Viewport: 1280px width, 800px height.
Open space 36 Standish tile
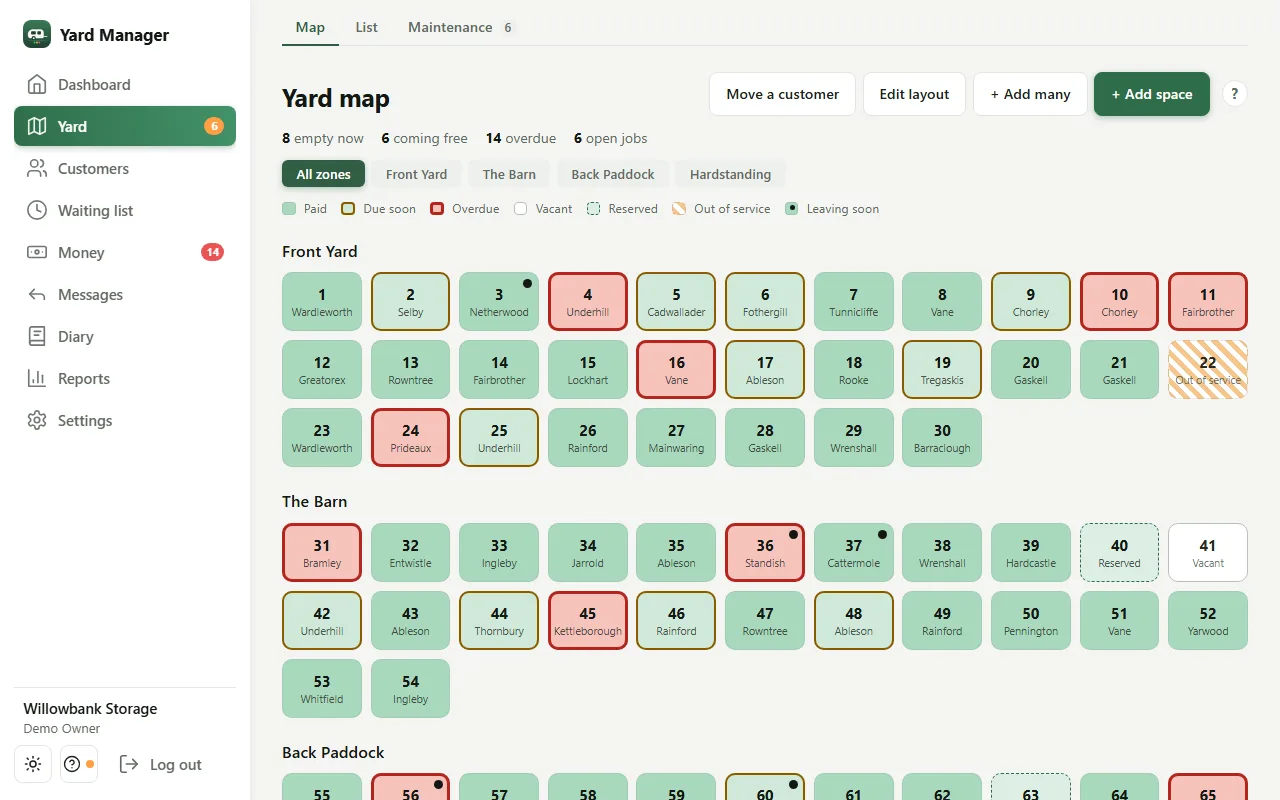point(765,553)
